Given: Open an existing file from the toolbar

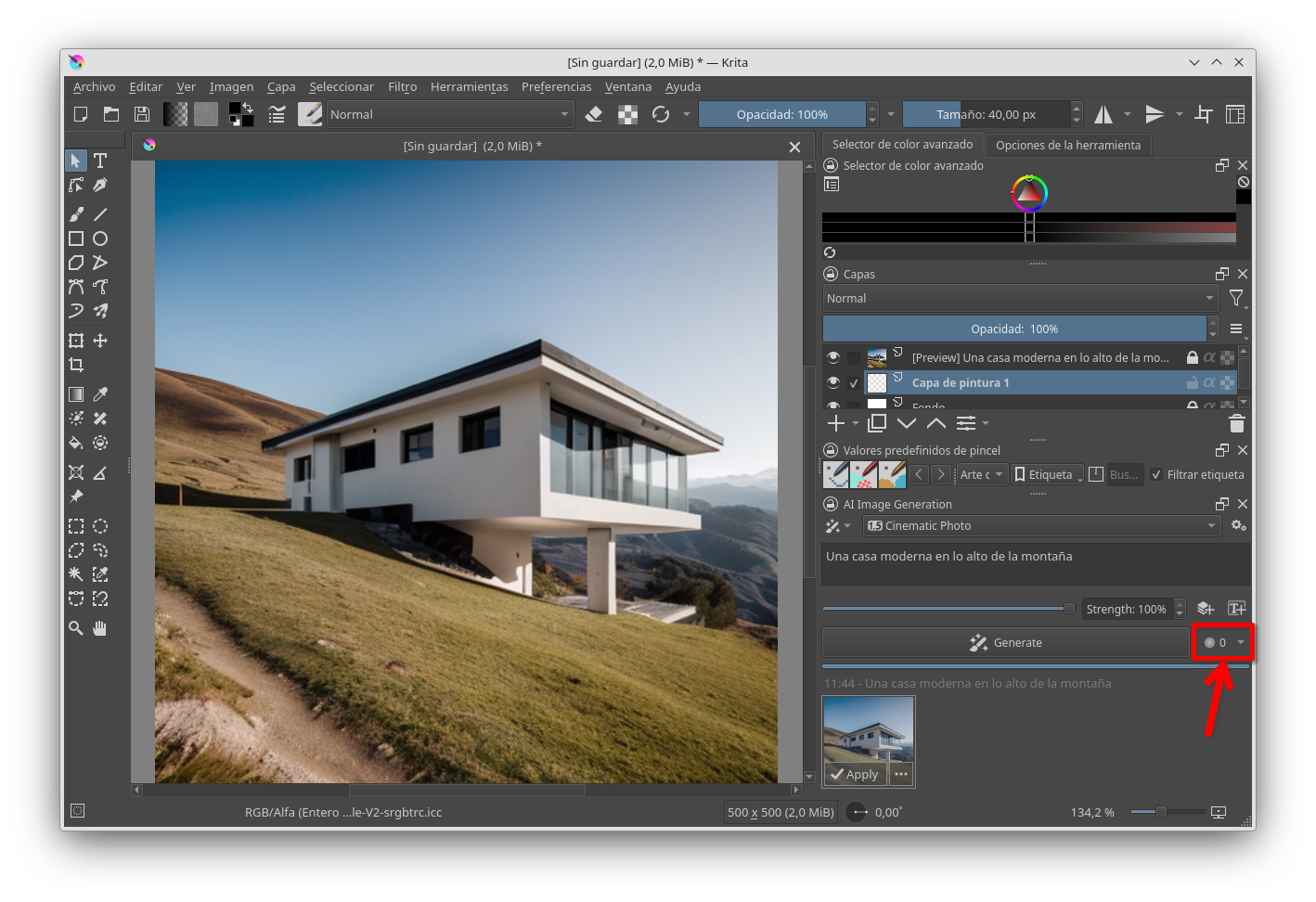Looking at the screenshot, I should tap(111, 114).
